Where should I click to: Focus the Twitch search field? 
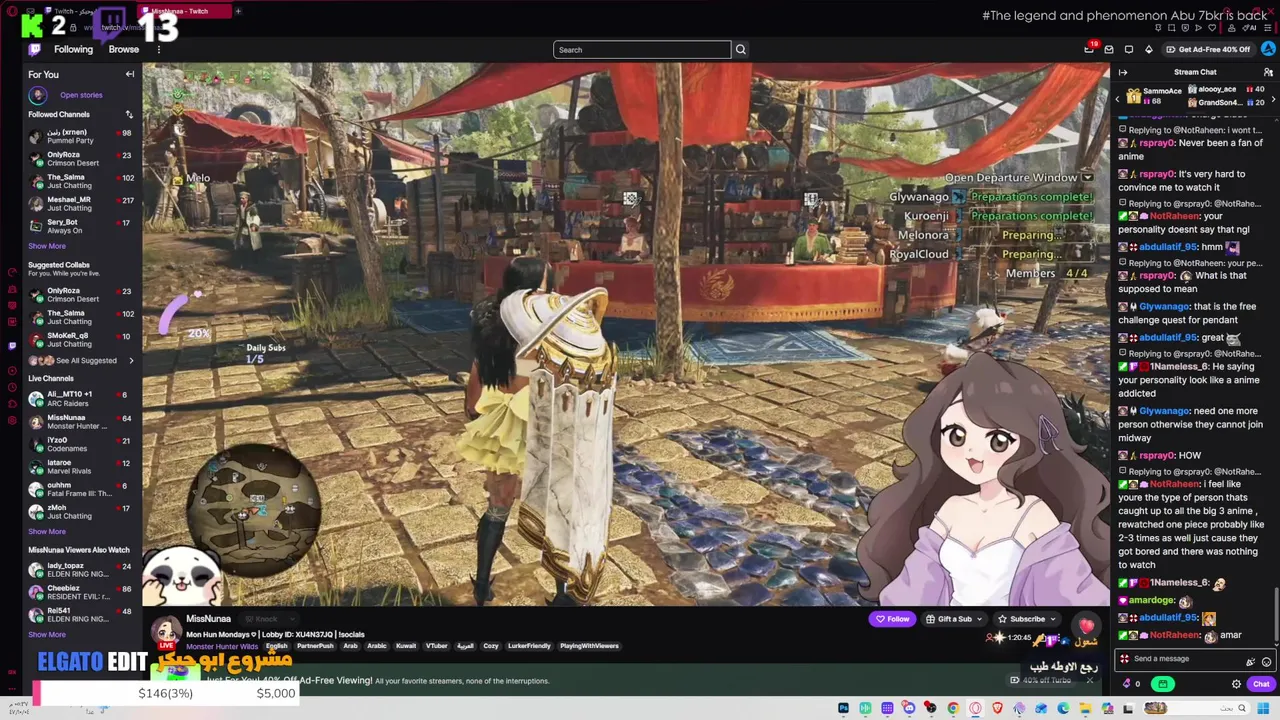(x=642, y=49)
